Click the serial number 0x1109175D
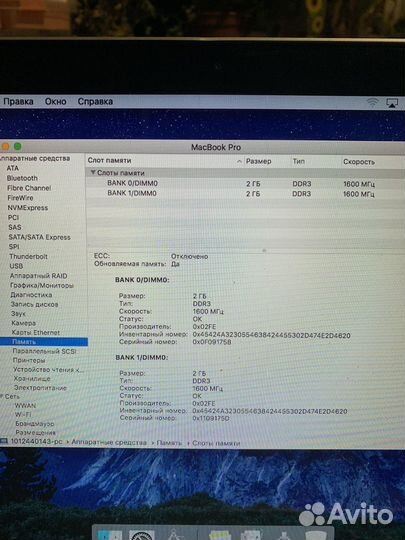405x540 pixels. tap(211, 418)
